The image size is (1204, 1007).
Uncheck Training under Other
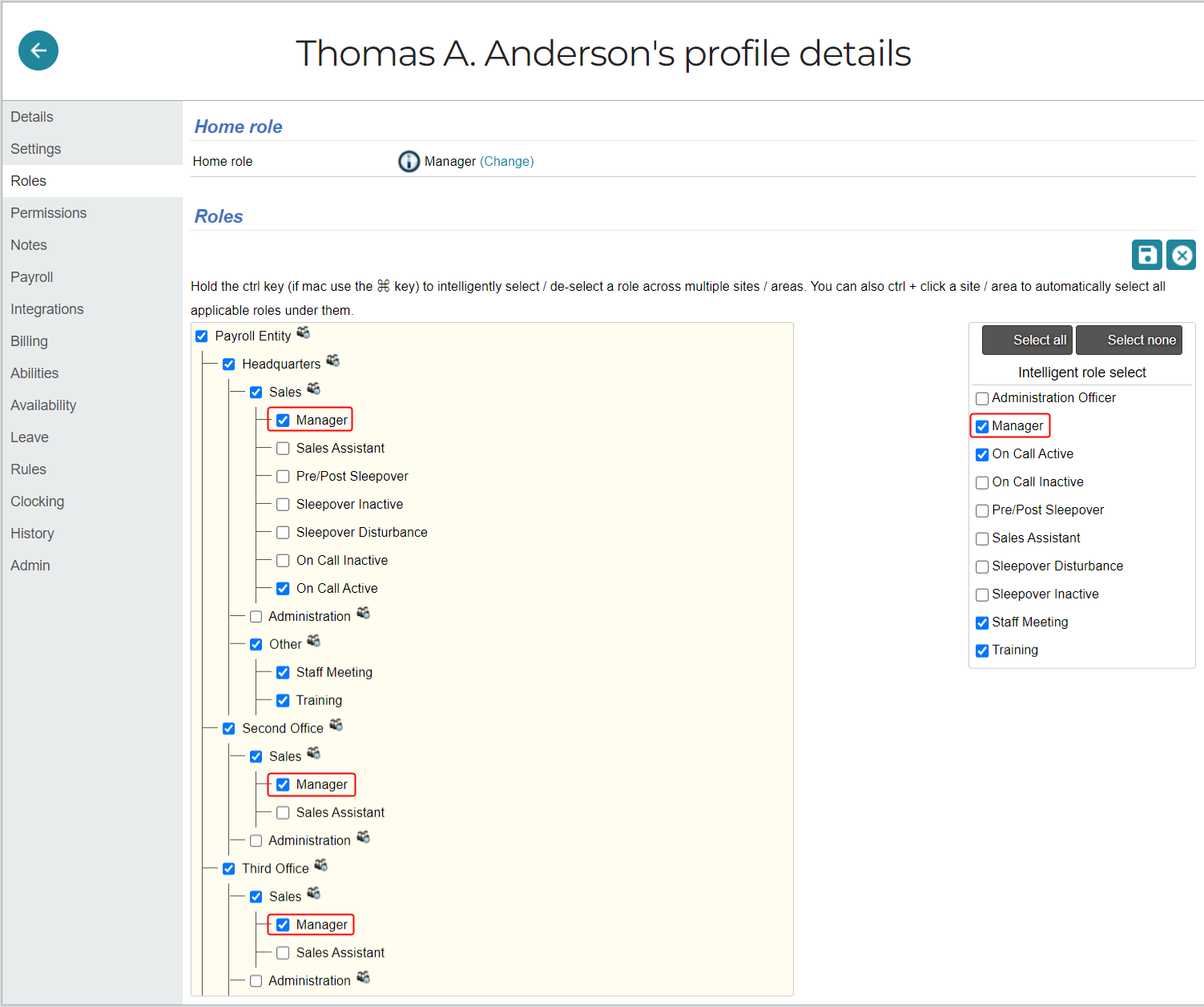click(283, 700)
